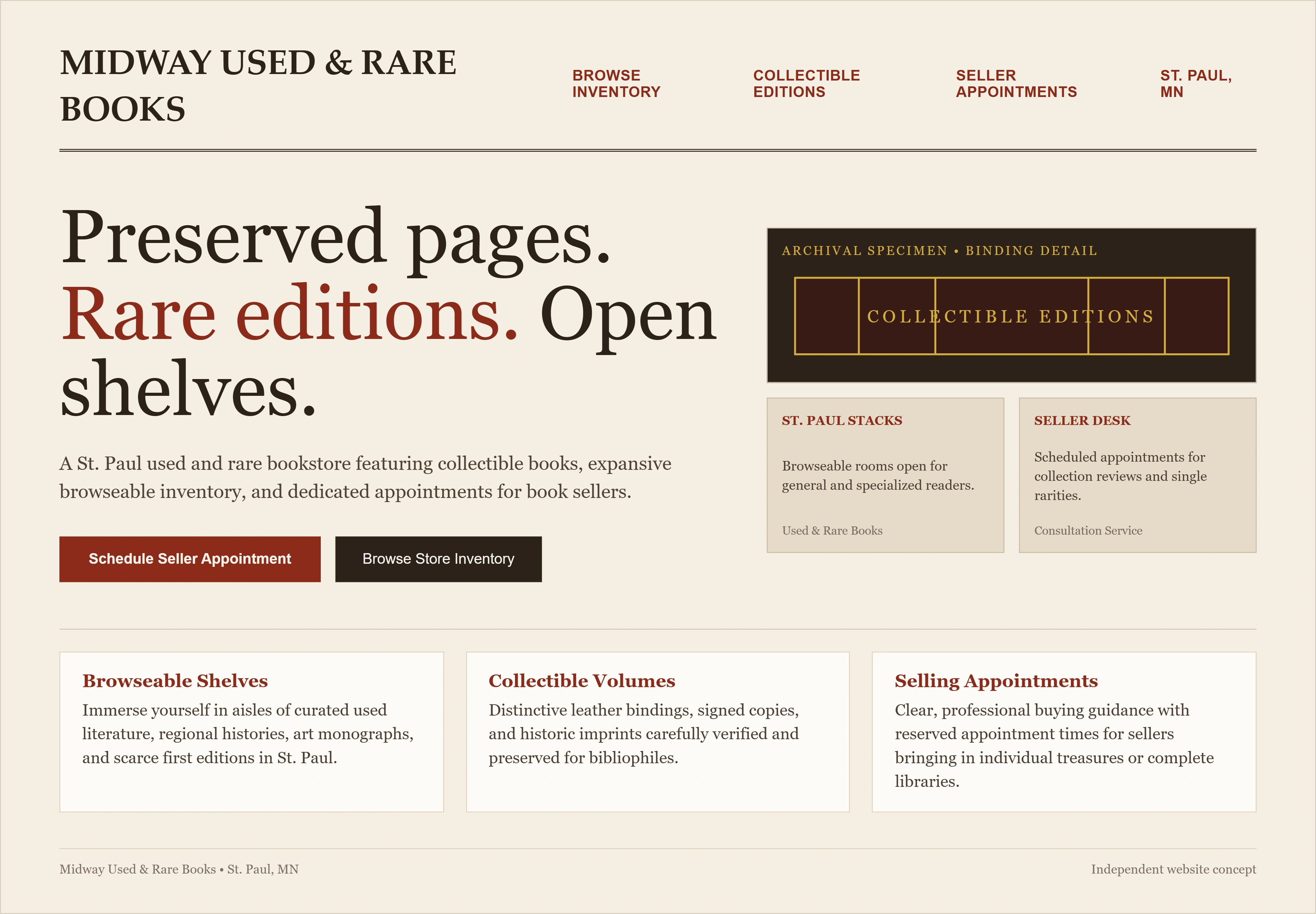Image resolution: width=1316 pixels, height=914 pixels.
Task: Click 'Scheduled appointments for collection reviews' text
Action: (x=1120, y=476)
